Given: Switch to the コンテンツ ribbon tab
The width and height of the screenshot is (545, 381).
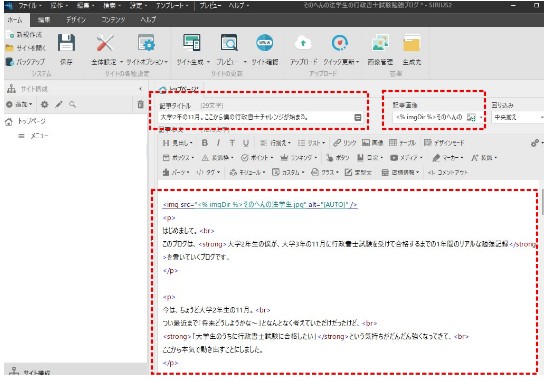Looking at the screenshot, I should tap(113, 20).
